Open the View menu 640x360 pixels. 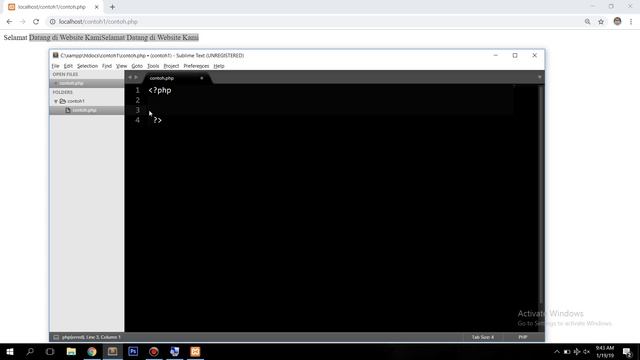(121, 66)
